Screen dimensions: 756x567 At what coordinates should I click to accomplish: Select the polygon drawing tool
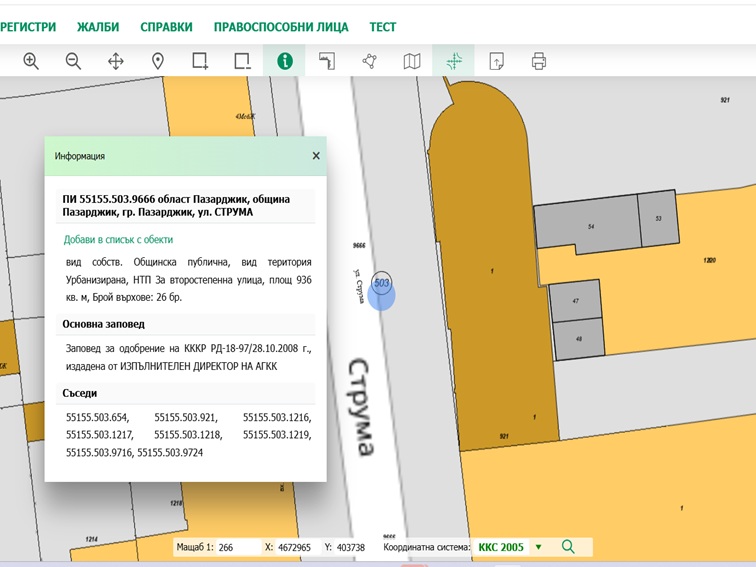click(369, 61)
